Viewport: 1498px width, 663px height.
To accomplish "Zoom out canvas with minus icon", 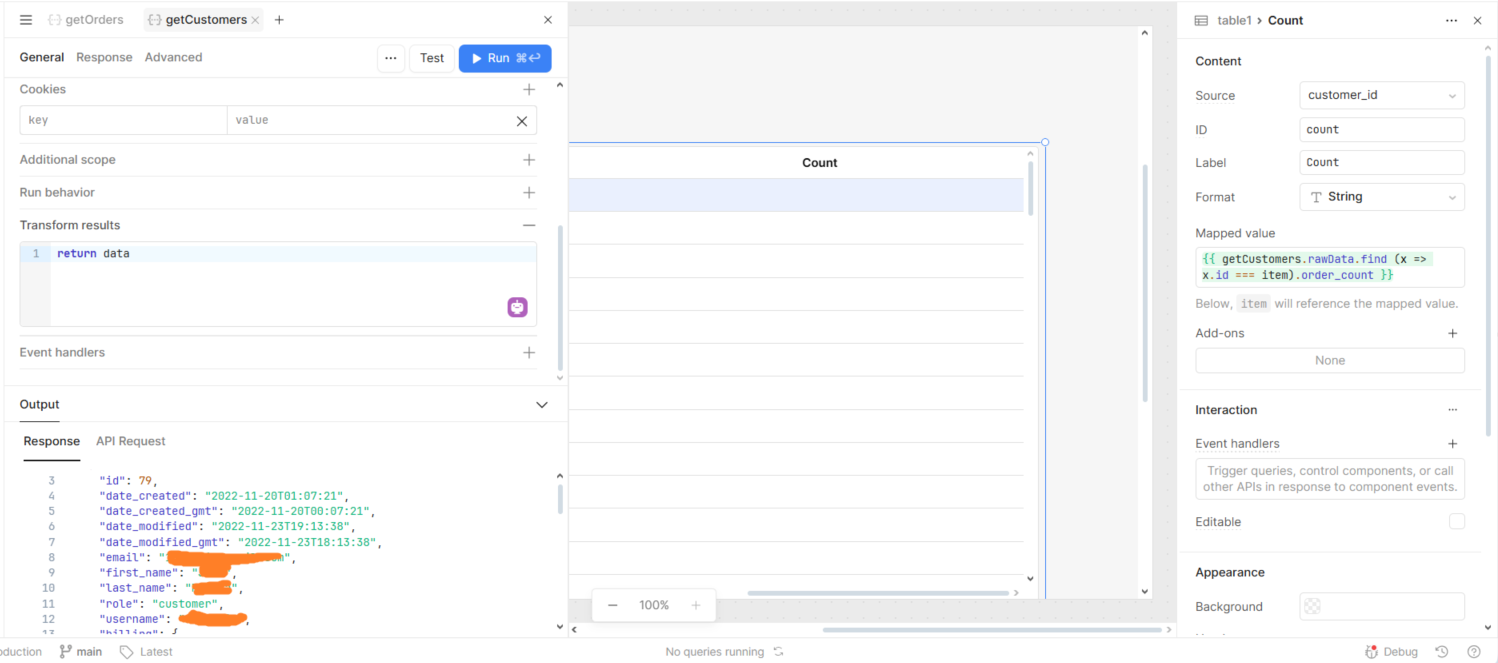I will (613, 605).
